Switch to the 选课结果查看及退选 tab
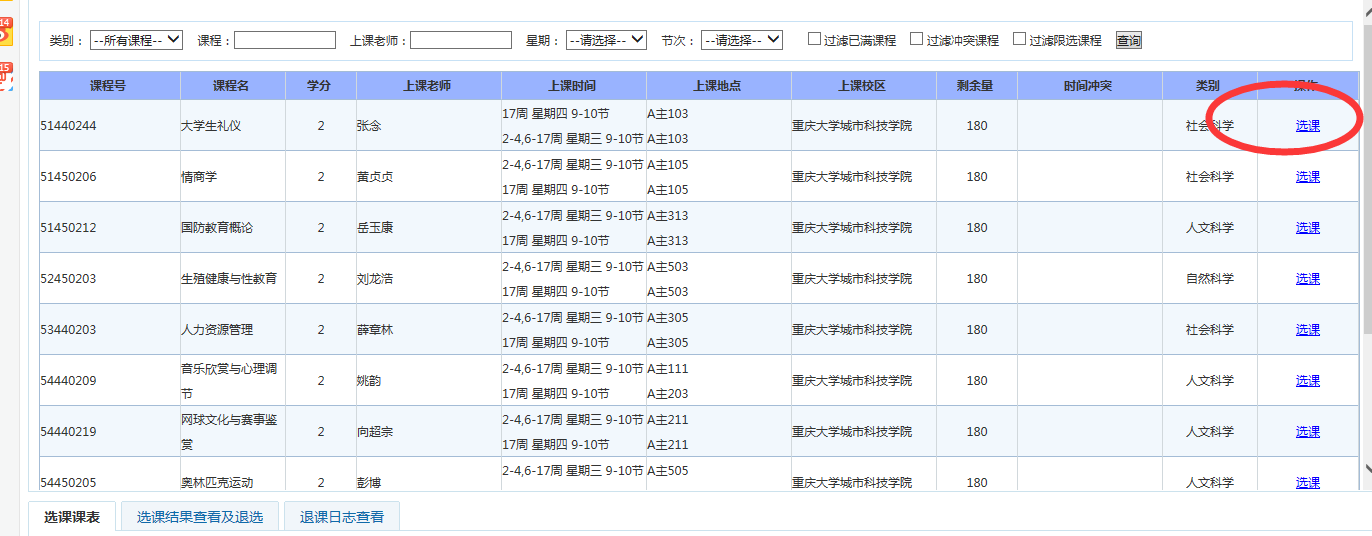Image resolution: width=1372 pixels, height=536 pixels. 200,517
